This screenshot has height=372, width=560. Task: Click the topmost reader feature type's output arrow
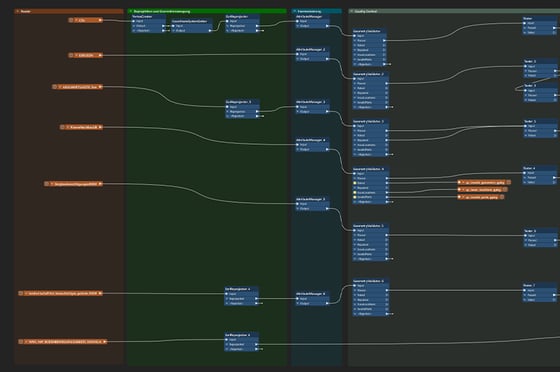(100, 20)
